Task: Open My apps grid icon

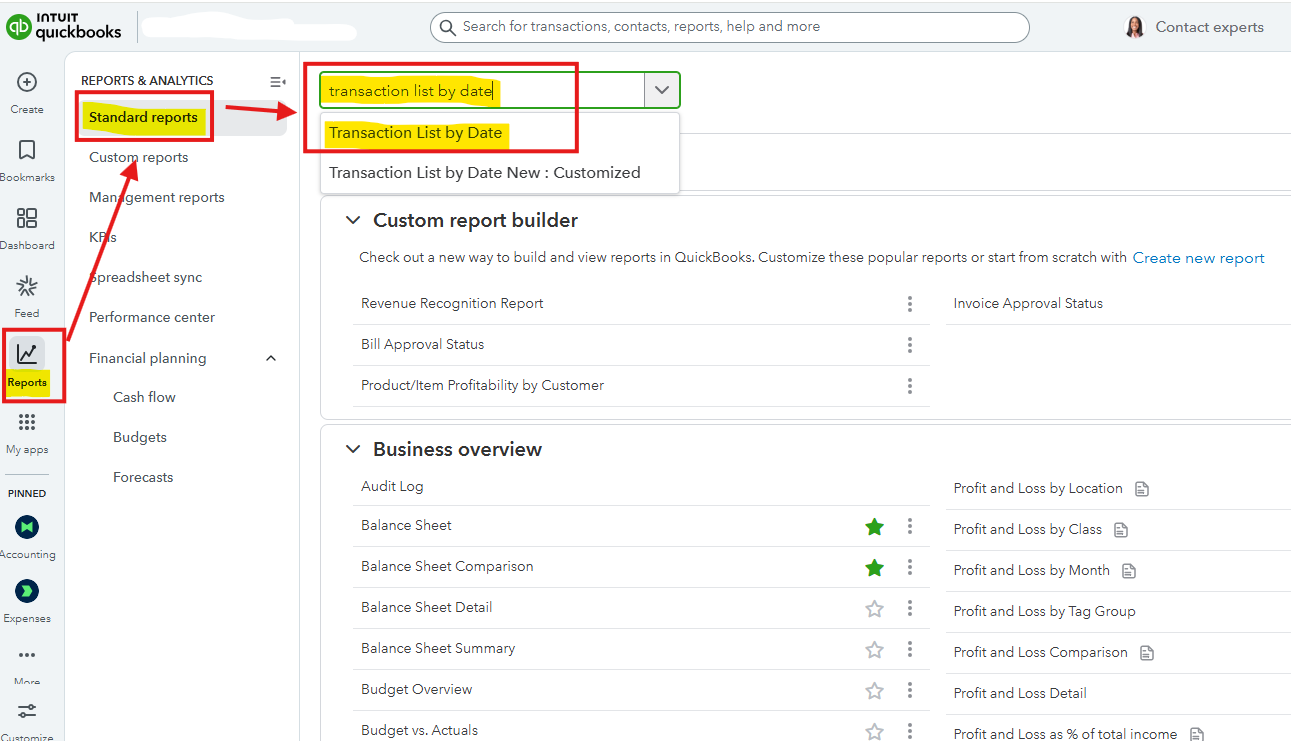Action: pos(27,423)
